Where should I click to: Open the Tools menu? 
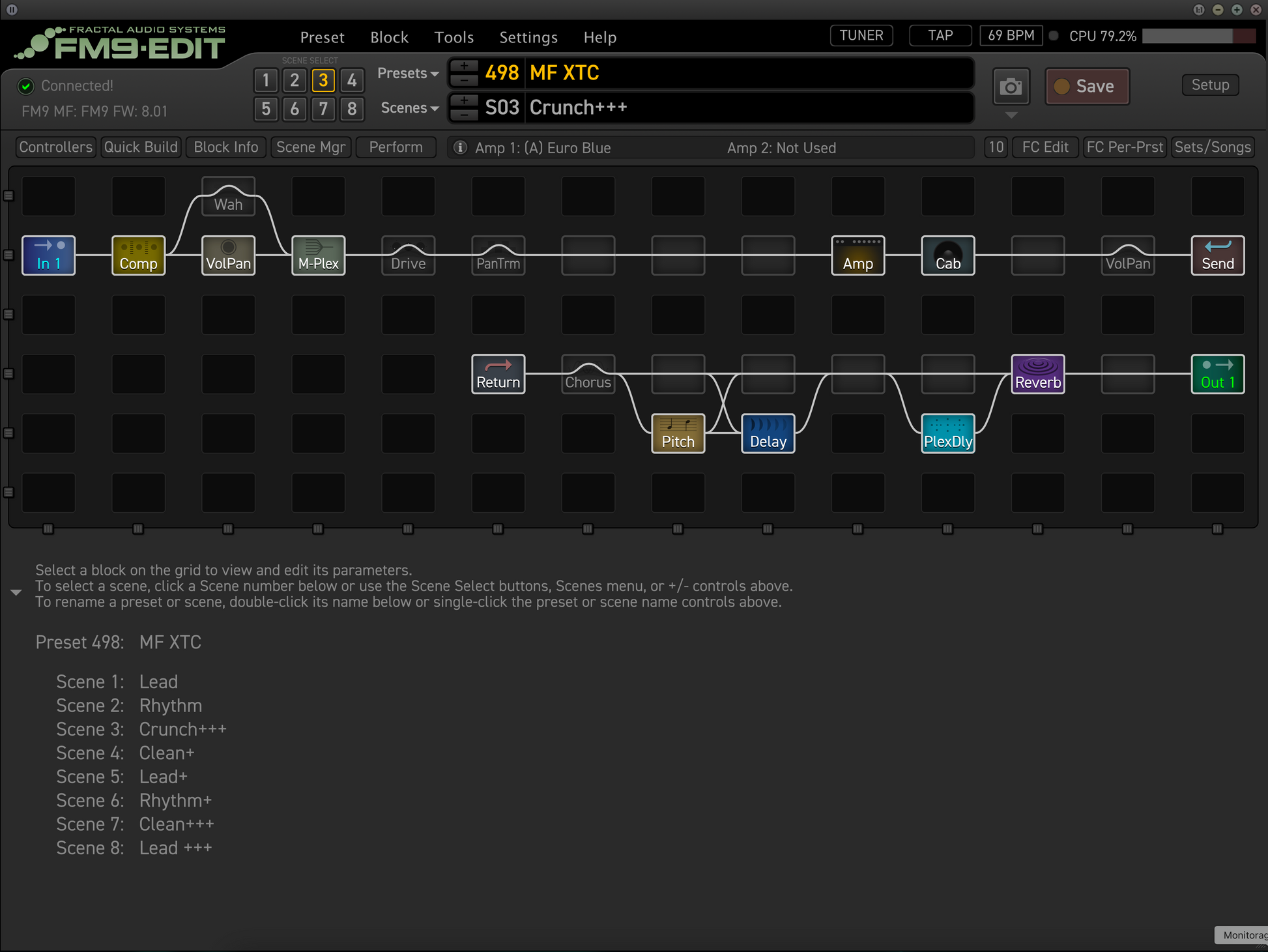[454, 37]
